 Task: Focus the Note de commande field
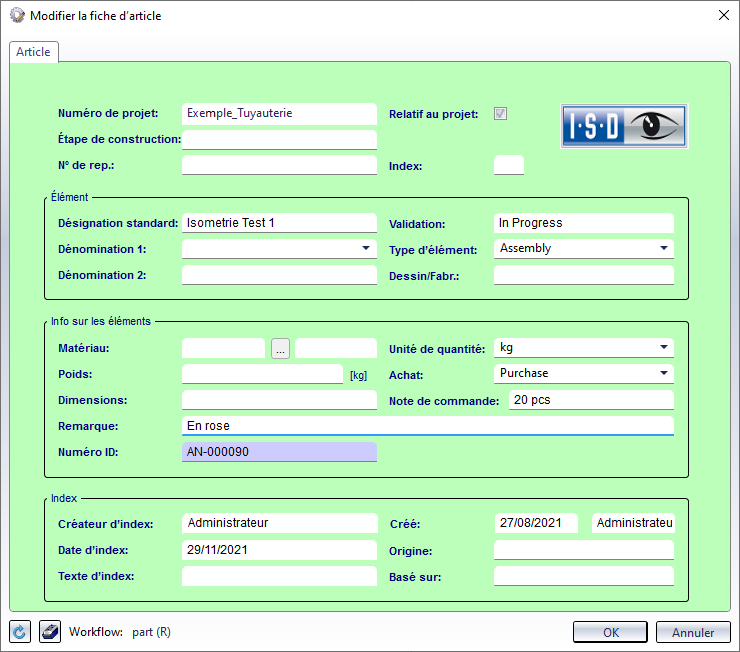590,400
